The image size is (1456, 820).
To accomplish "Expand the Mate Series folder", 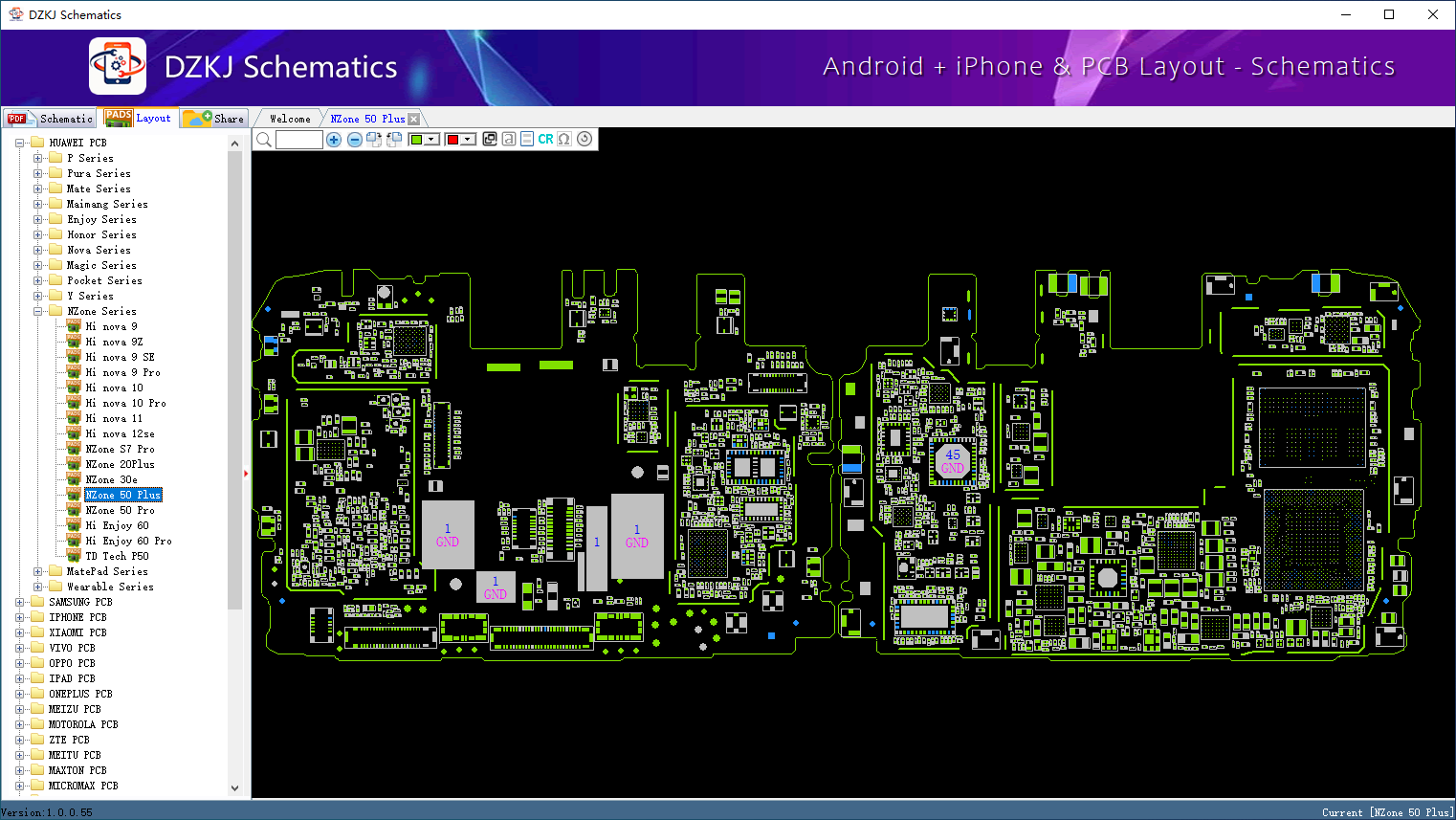I will click(38, 188).
